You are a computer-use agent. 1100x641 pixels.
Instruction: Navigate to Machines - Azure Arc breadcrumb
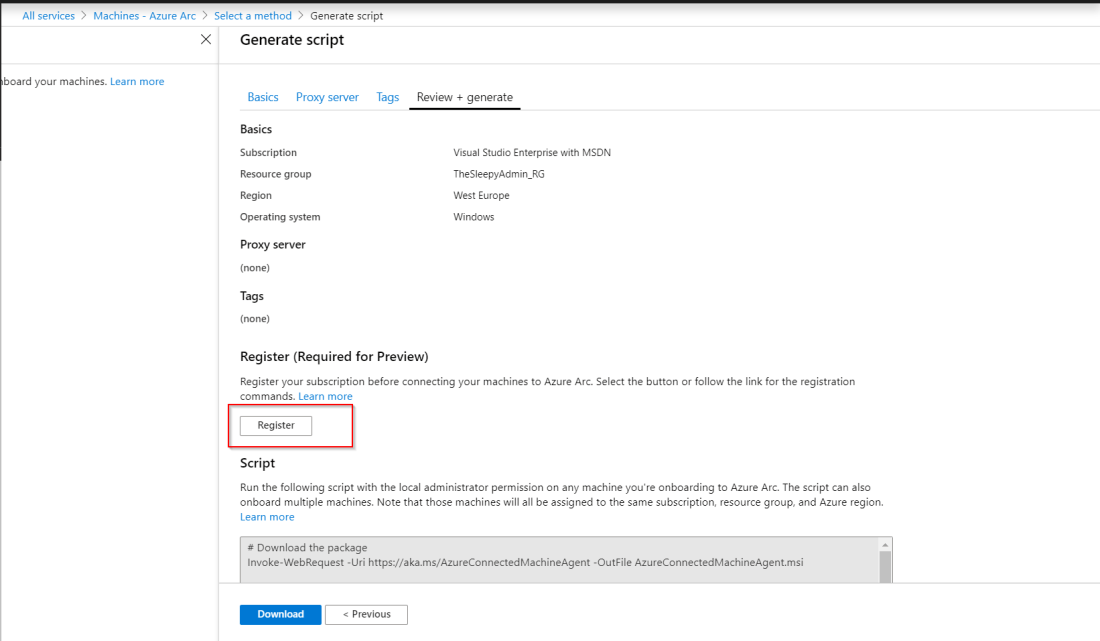pos(144,16)
